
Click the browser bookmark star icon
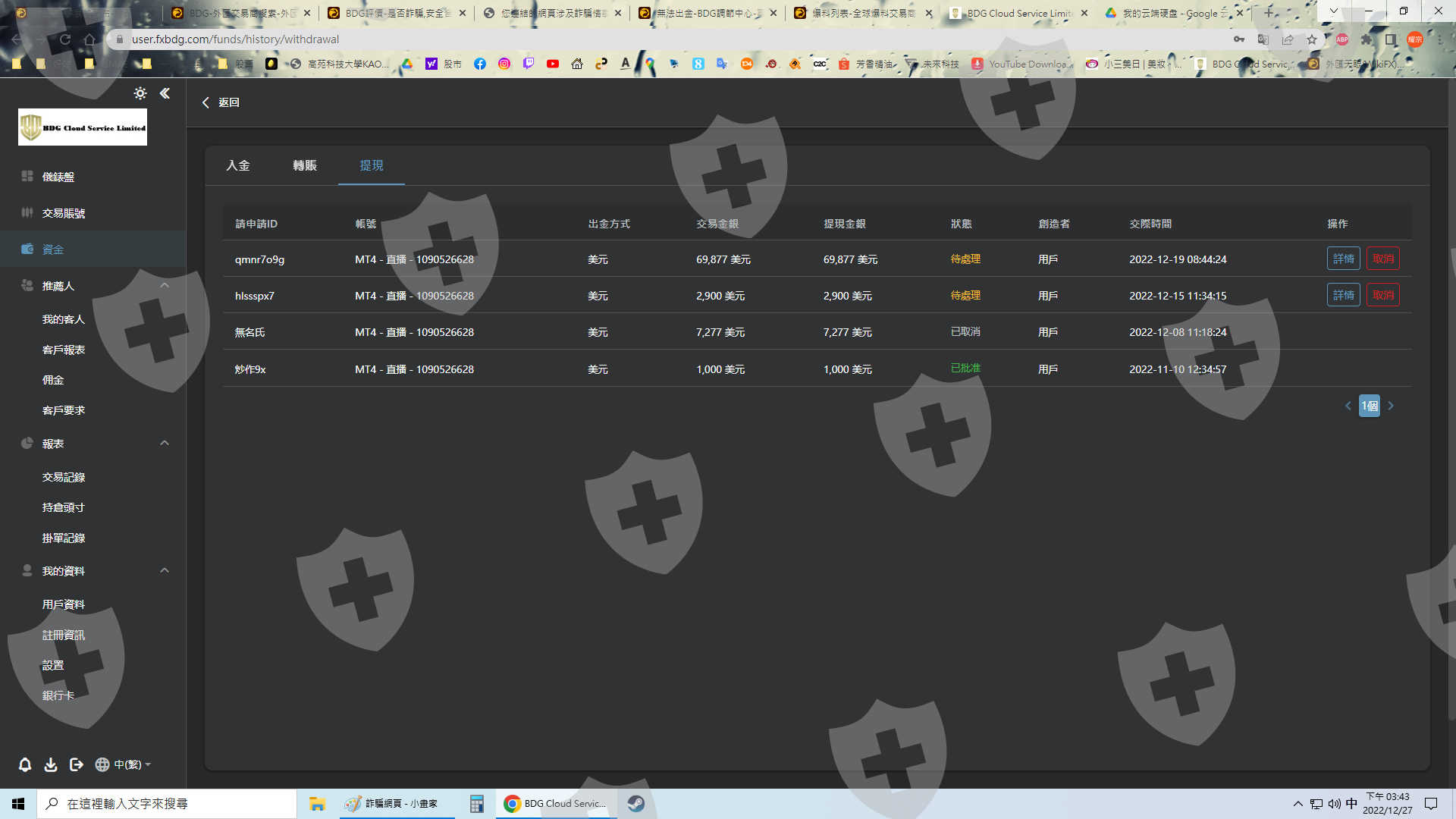pyautogui.click(x=1311, y=39)
